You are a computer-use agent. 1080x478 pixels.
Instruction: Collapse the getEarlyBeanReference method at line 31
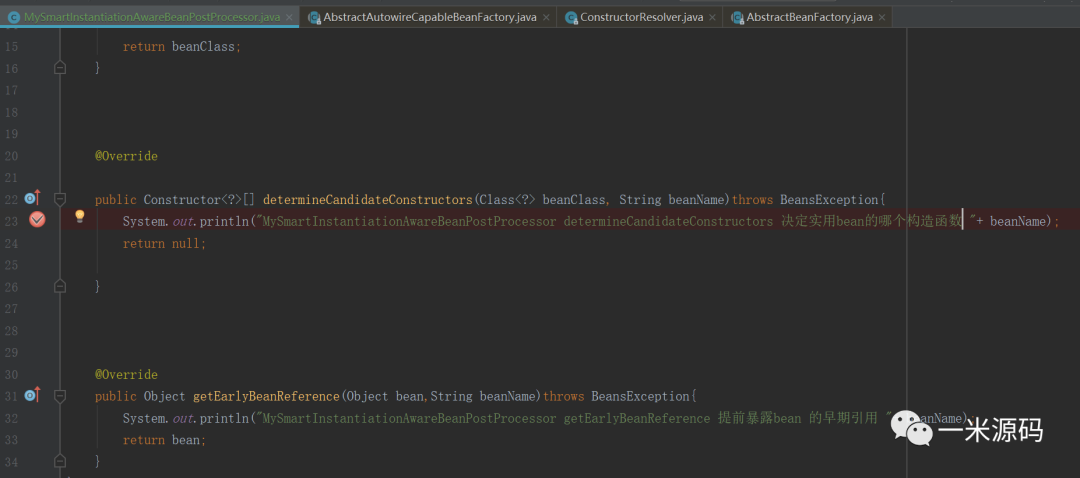pyautogui.click(x=60, y=396)
